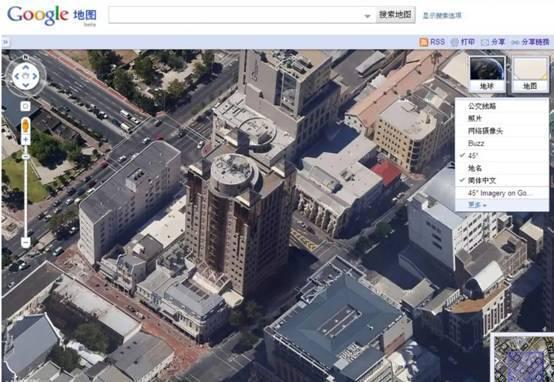Zoom out with the minus button
The height and width of the screenshot is (382, 554).
25,242
